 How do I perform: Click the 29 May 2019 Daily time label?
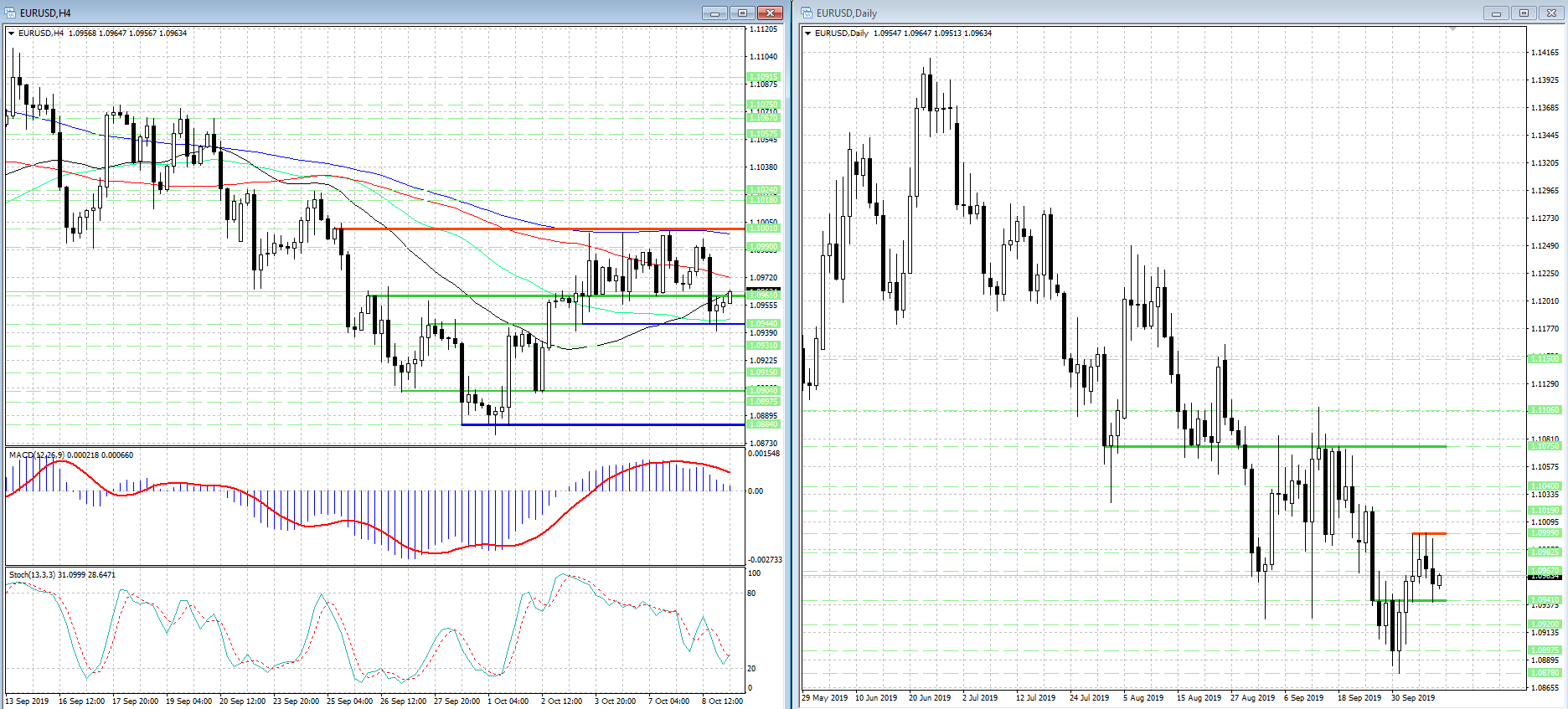[825, 698]
